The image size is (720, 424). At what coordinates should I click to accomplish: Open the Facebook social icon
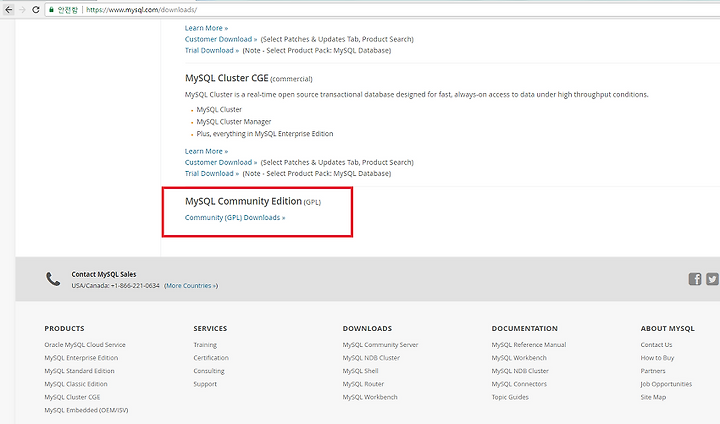click(695, 279)
